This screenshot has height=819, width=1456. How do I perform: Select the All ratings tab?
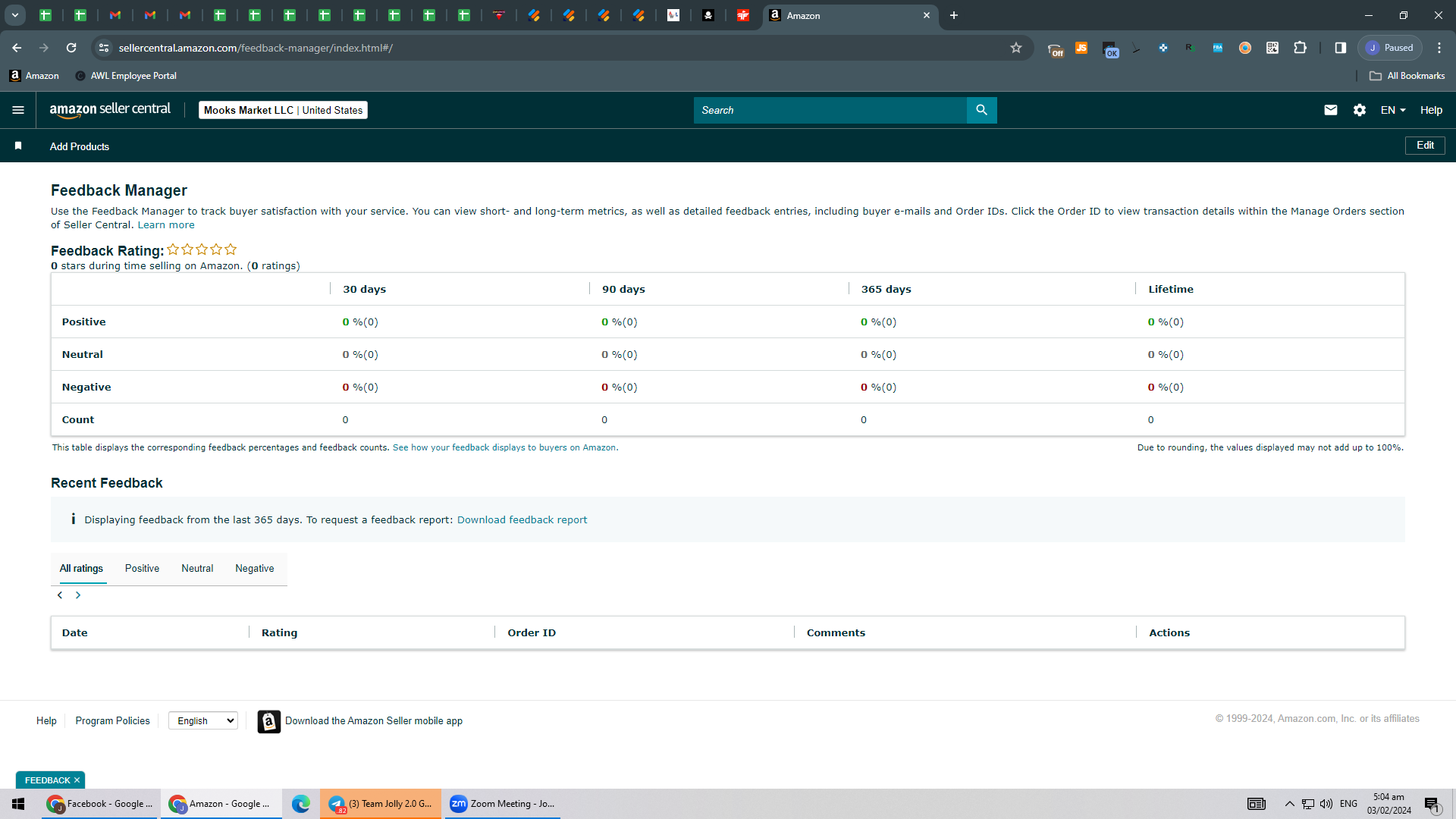click(81, 569)
